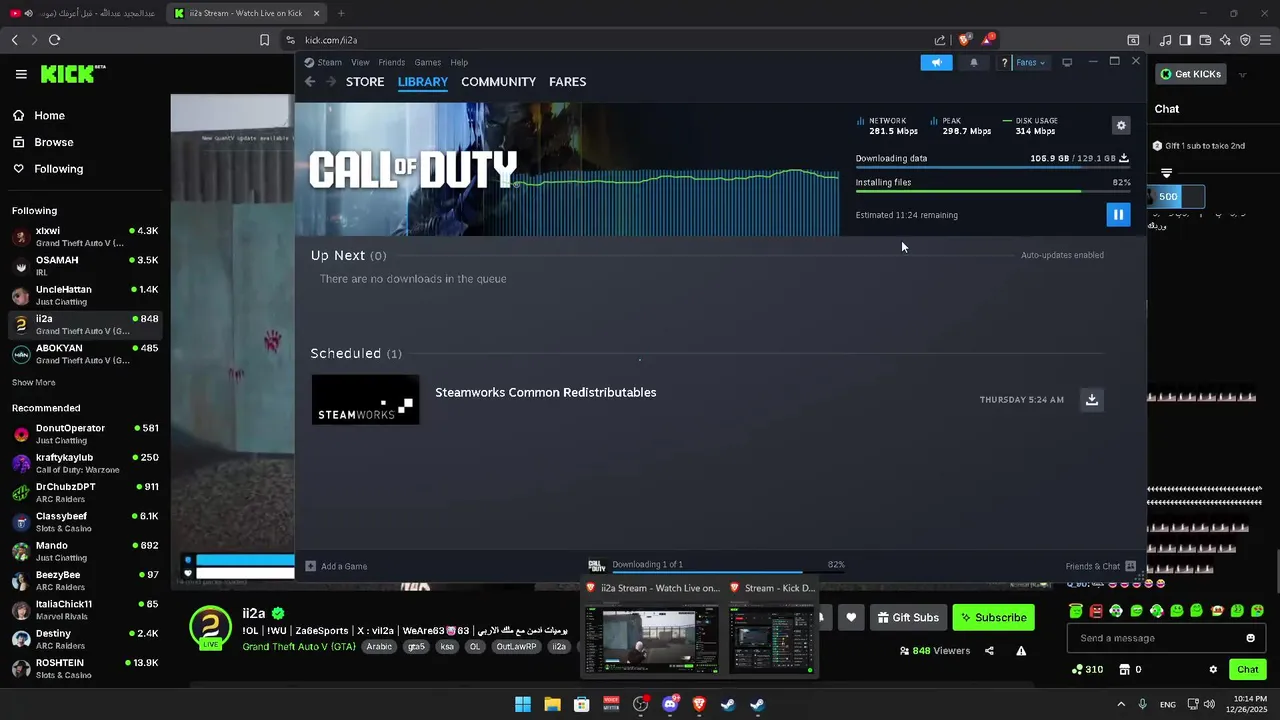Download Steamworks Common Redistributables now
Image resolution: width=1280 pixels, height=720 pixels.
[x=1092, y=399]
